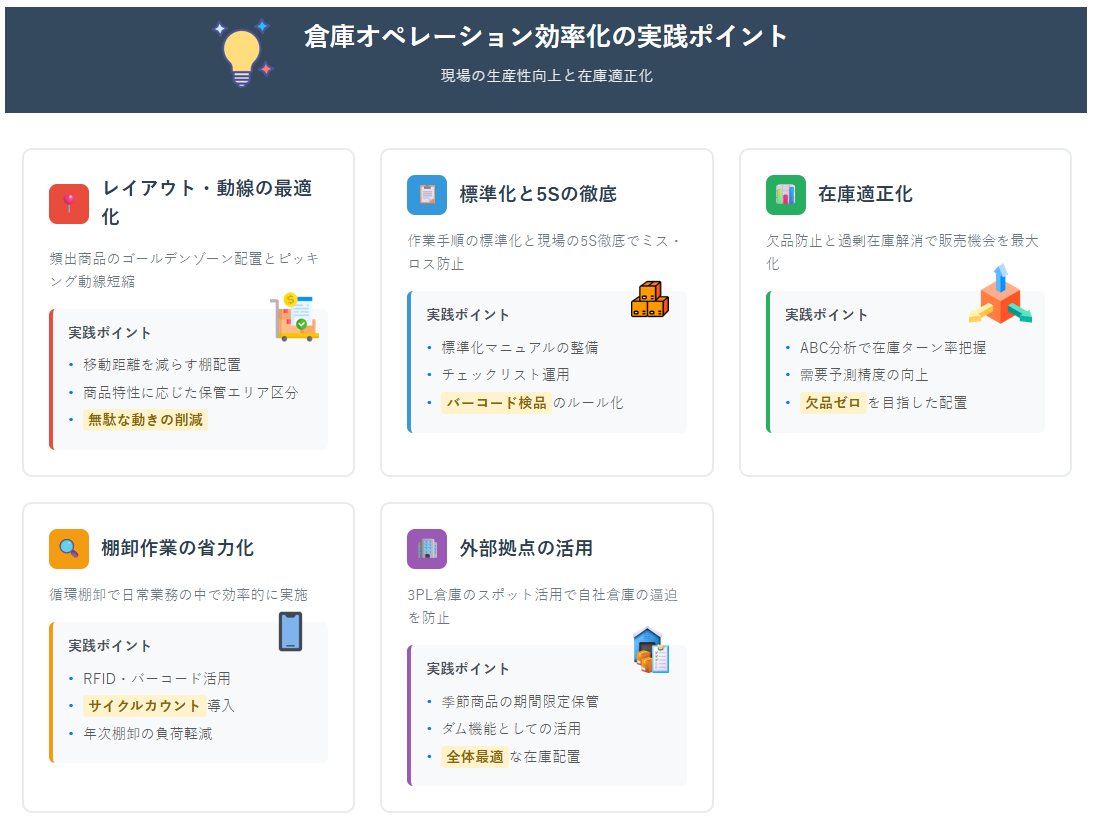Image resolution: width=1094 pixels, height=823 pixels.
Task: Click the bullet ABC分析で在庫ターン率把握
Action: pos(892,347)
